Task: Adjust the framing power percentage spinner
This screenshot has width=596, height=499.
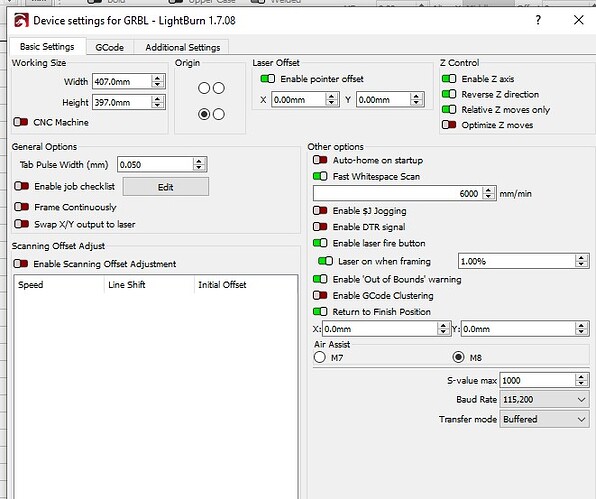Action: 581,261
